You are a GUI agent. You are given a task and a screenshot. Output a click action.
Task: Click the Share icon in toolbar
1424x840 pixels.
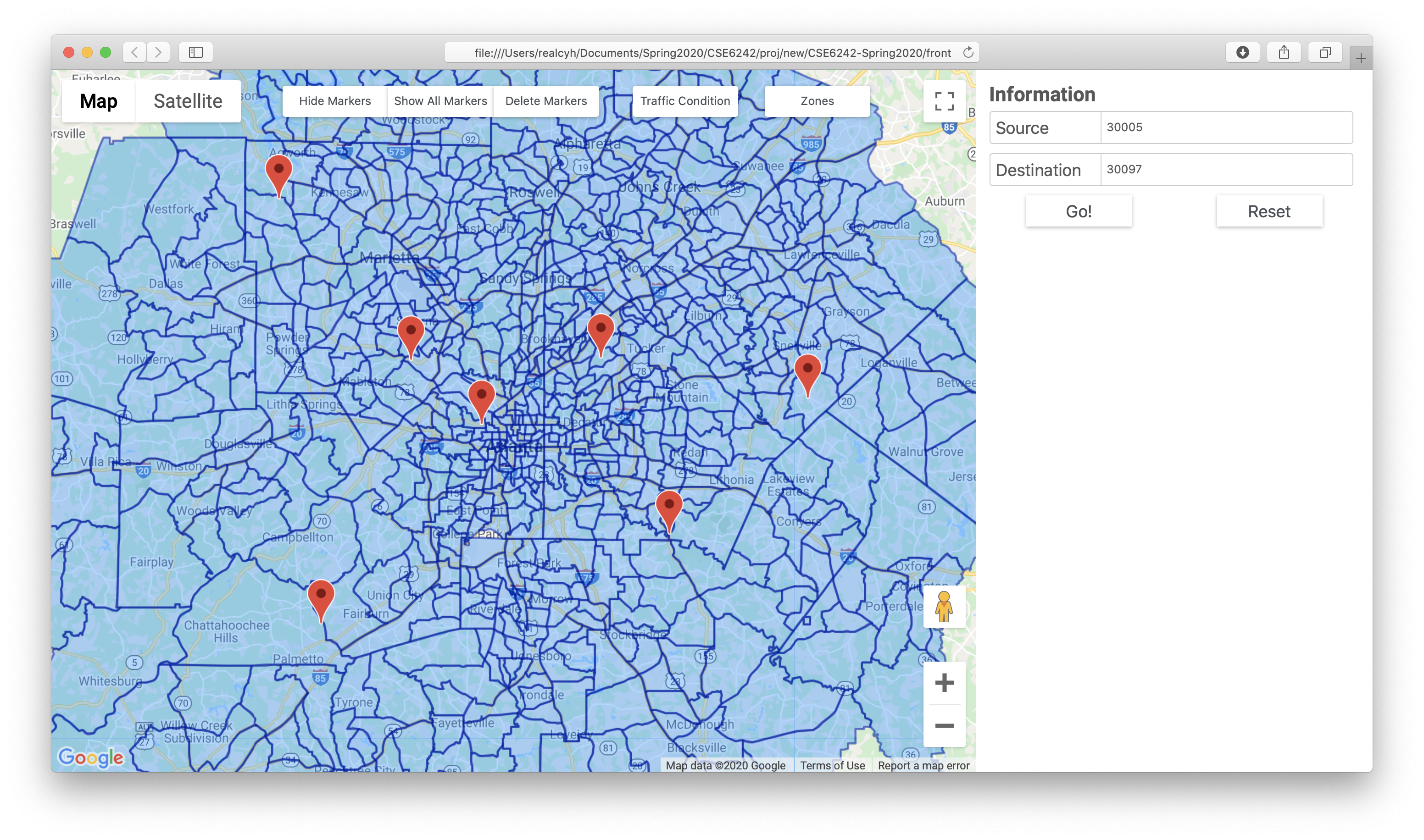click(x=1284, y=52)
